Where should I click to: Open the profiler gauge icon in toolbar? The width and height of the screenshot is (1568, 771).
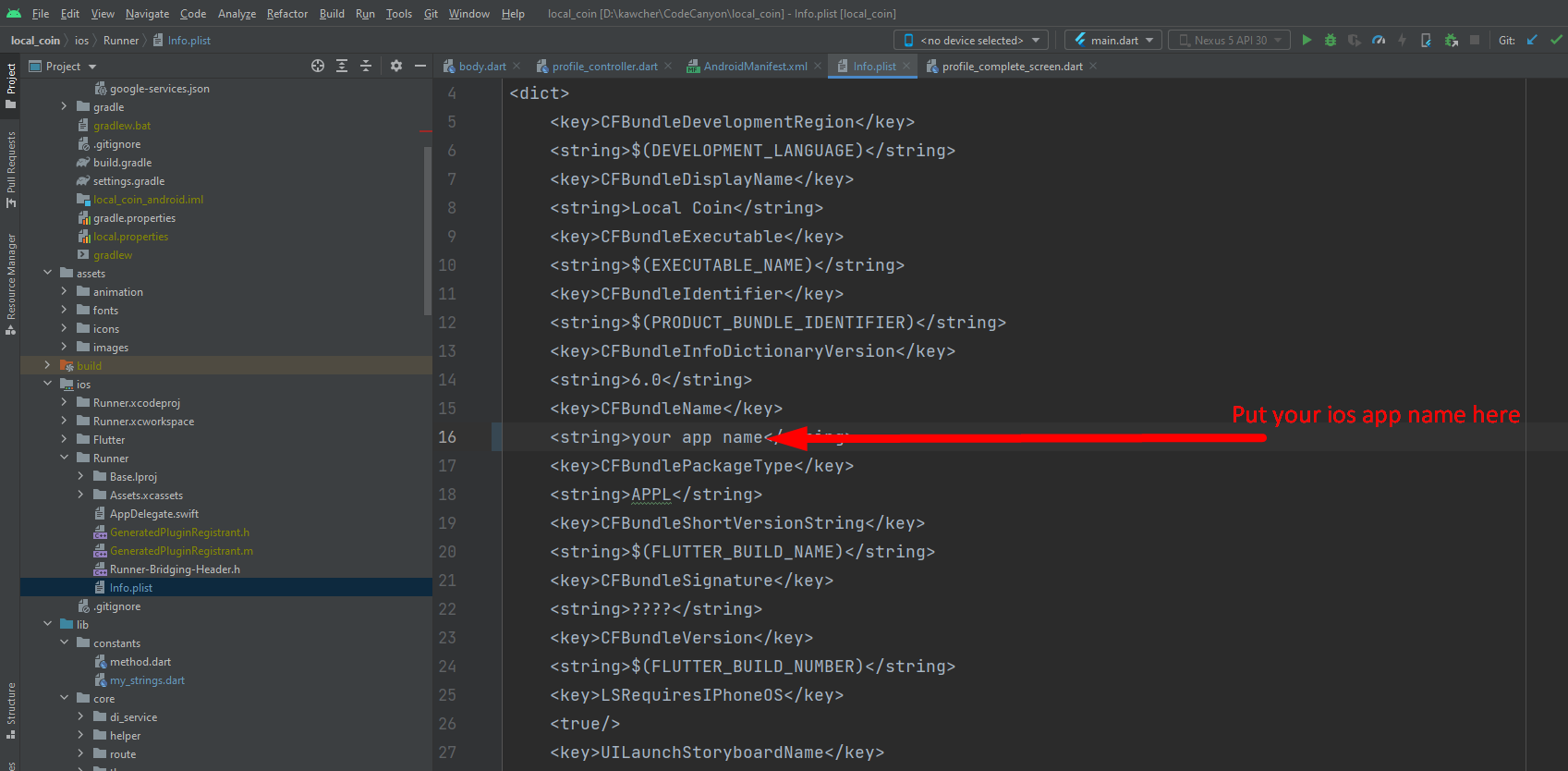[x=1379, y=40]
